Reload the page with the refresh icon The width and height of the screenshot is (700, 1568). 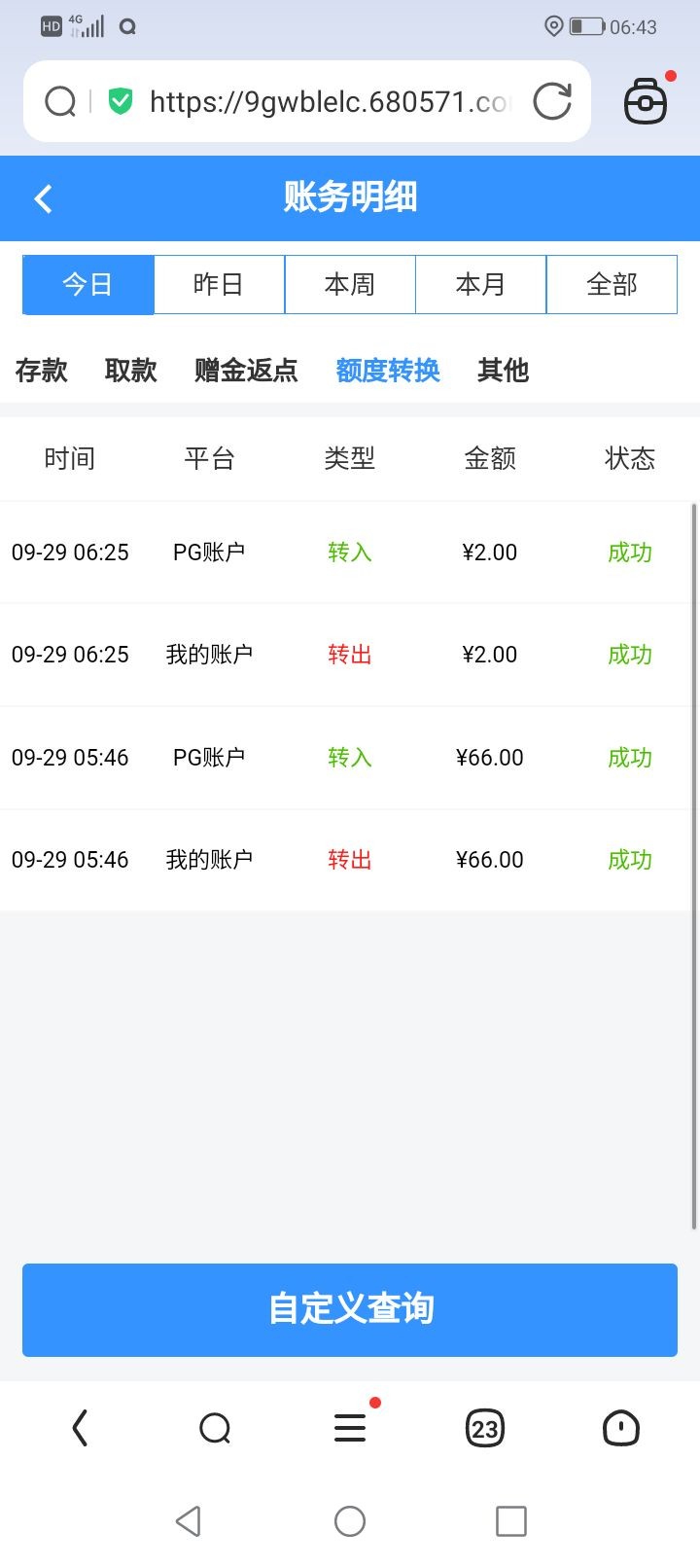[552, 101]
